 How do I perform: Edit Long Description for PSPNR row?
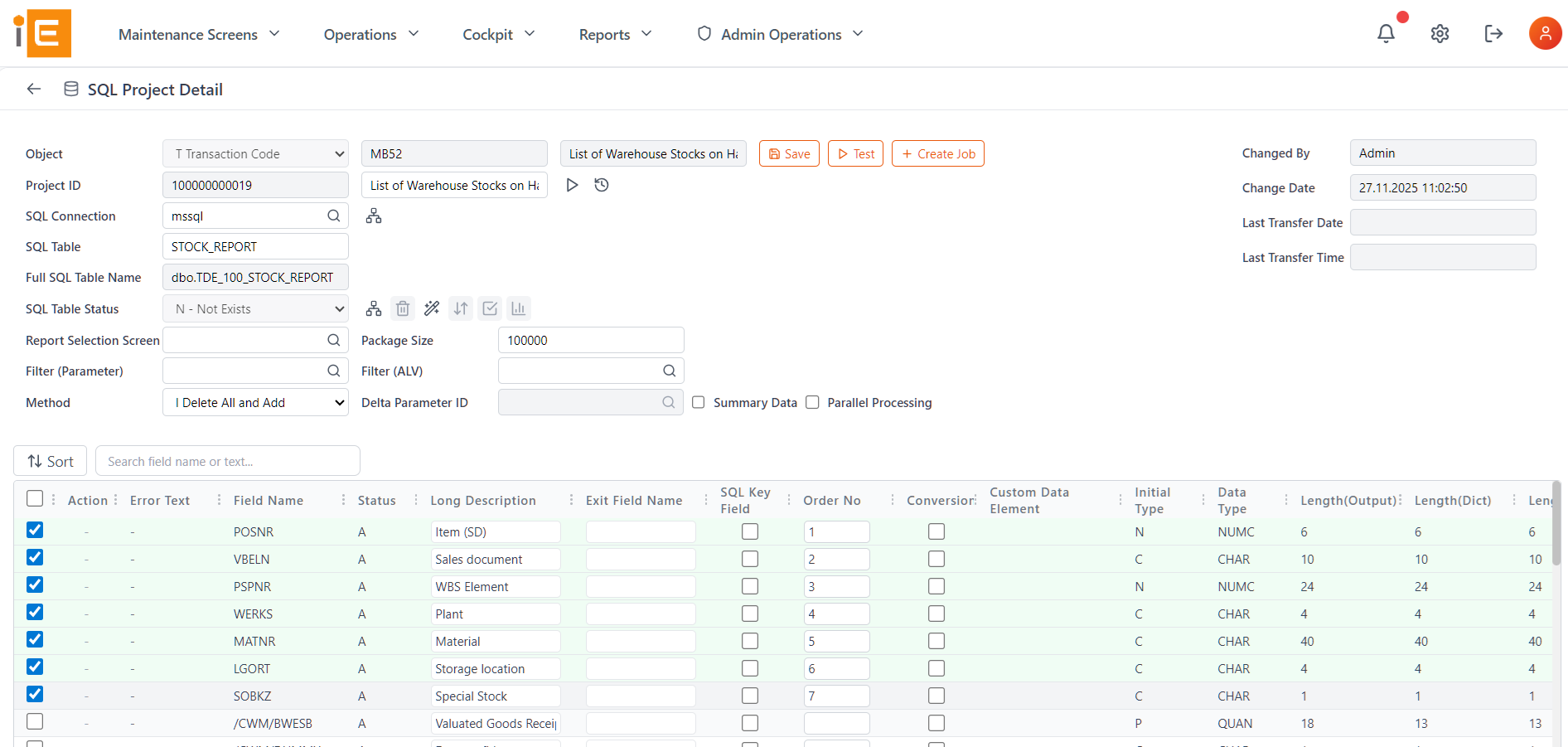pos(496,586)
